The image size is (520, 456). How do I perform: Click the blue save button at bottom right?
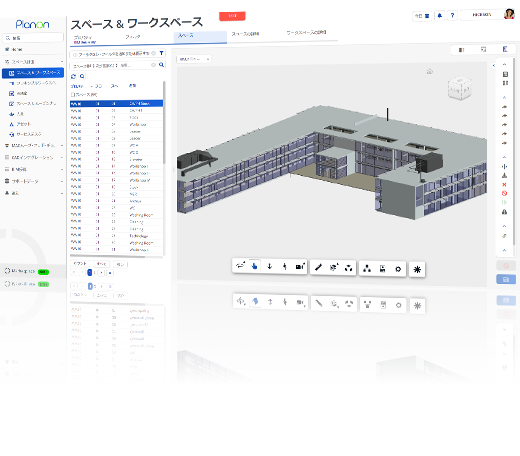506,279
